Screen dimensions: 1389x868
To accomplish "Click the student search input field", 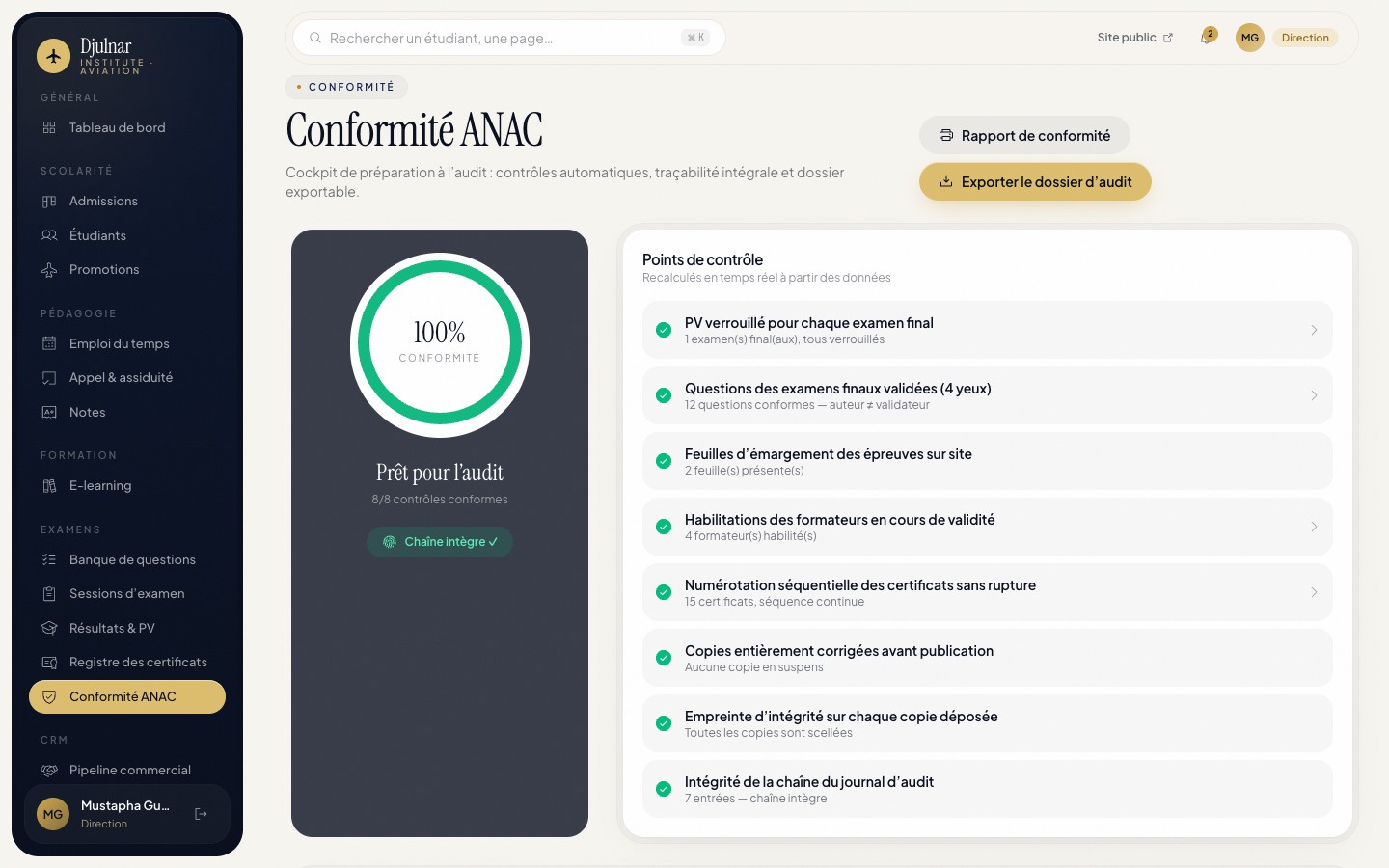I will tap(509, 38).
